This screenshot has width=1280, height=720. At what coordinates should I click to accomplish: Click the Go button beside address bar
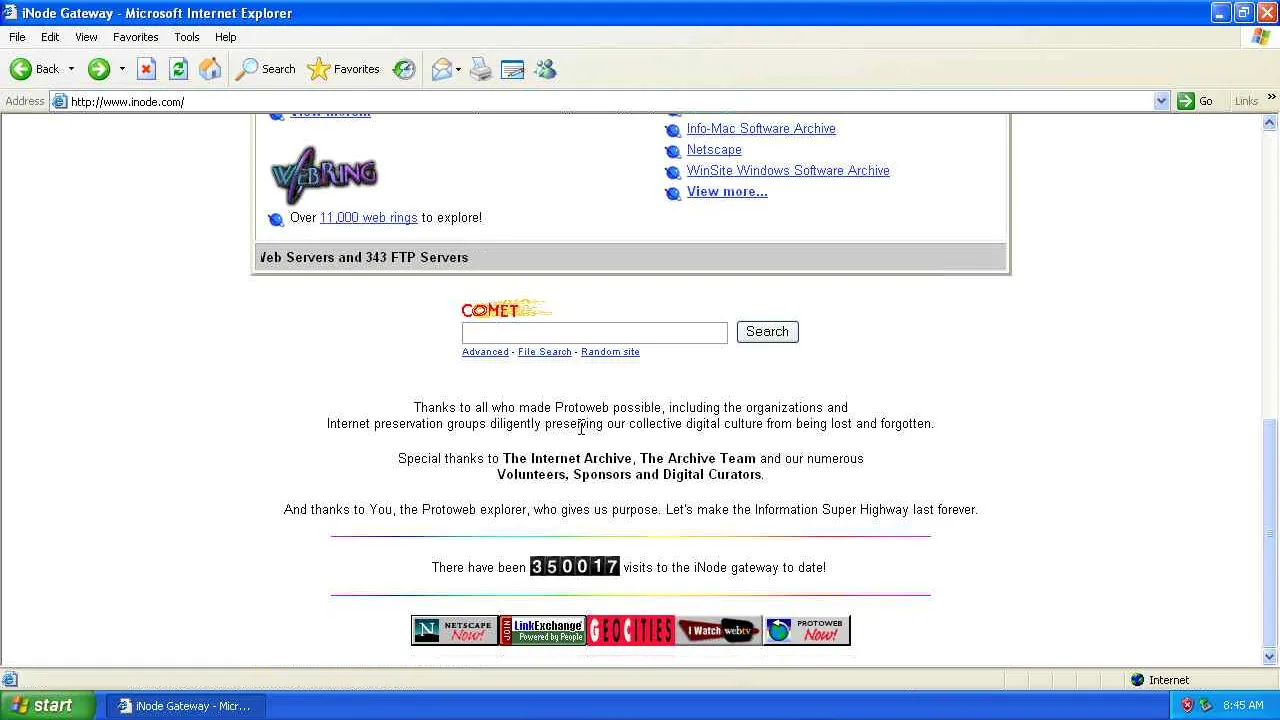(1195, 101)
